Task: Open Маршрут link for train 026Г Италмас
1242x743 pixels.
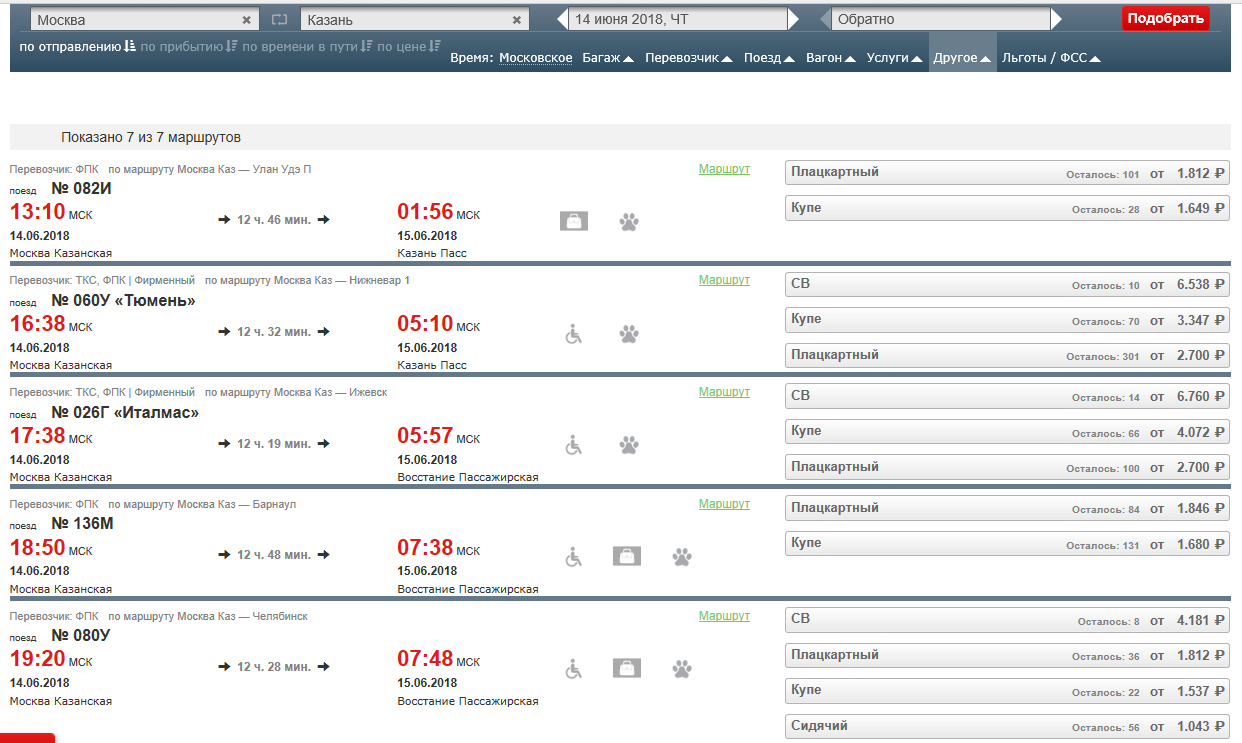Action: (x=724, y=392)
